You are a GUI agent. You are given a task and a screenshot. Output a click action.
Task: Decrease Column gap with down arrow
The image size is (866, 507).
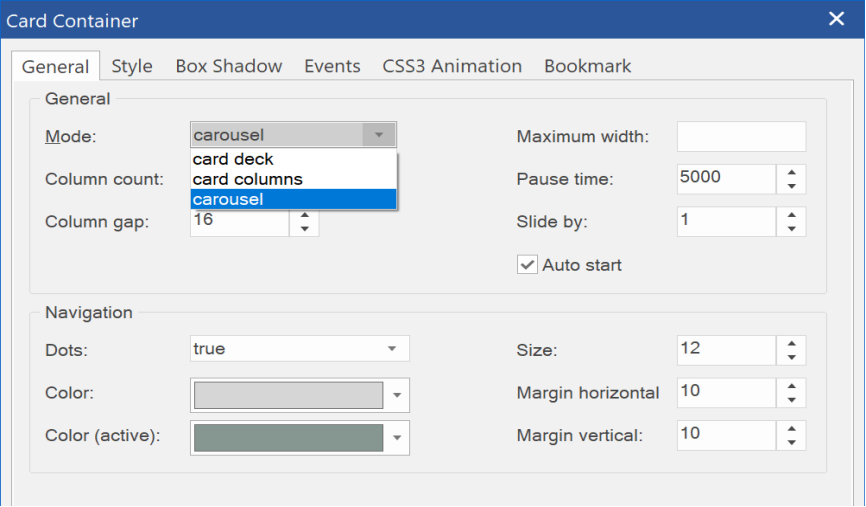coord(304,229)
